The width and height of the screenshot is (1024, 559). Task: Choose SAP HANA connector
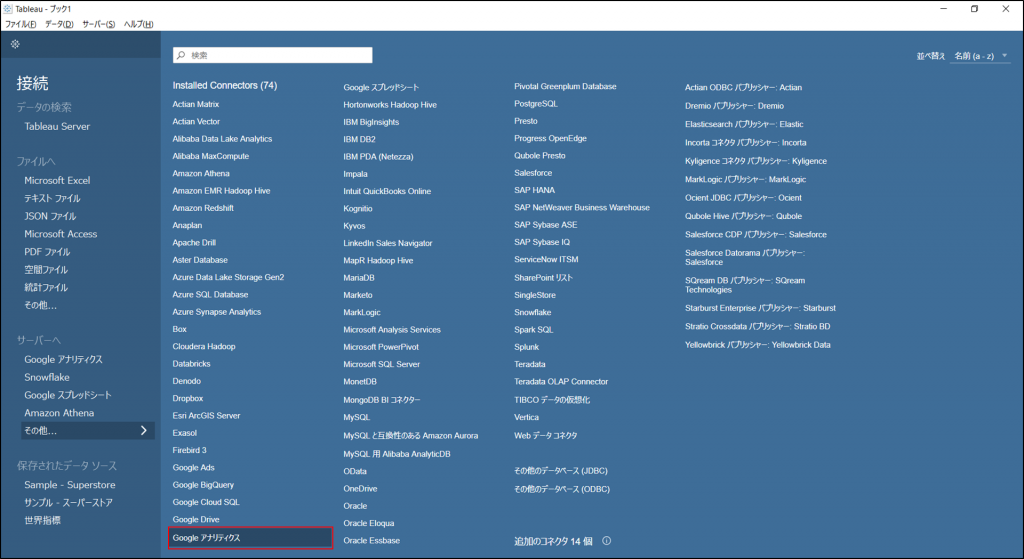coord(534,190)
